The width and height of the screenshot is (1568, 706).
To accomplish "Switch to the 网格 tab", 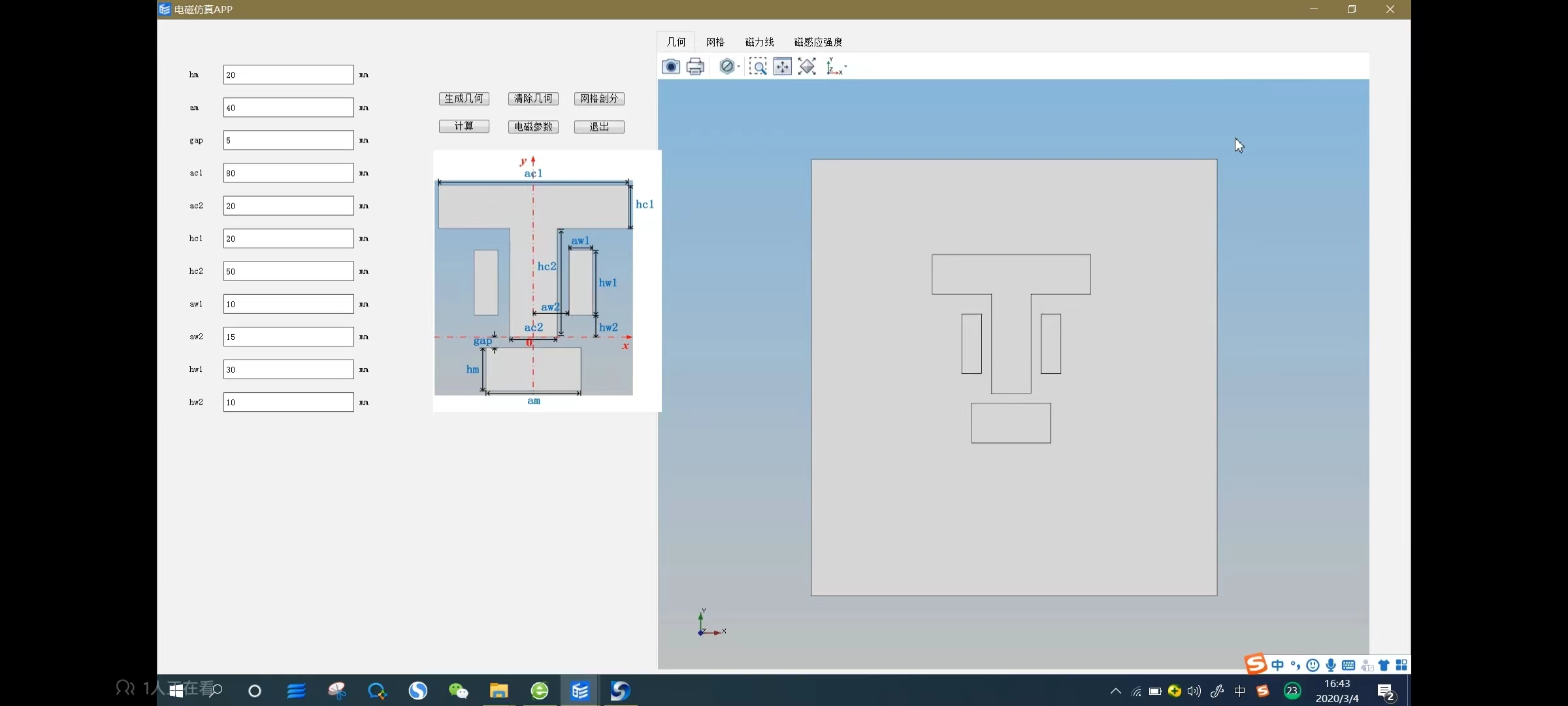I will coord(715,42).
